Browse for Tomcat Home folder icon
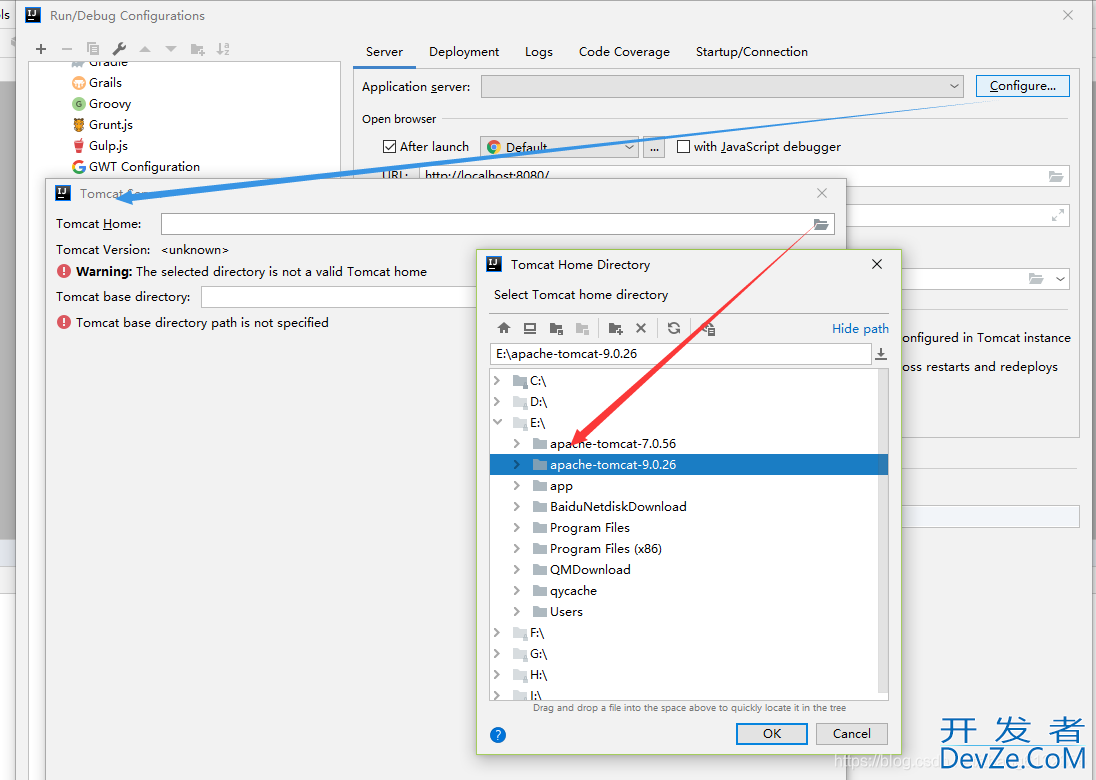1096x780 pixels. [821, 224]
